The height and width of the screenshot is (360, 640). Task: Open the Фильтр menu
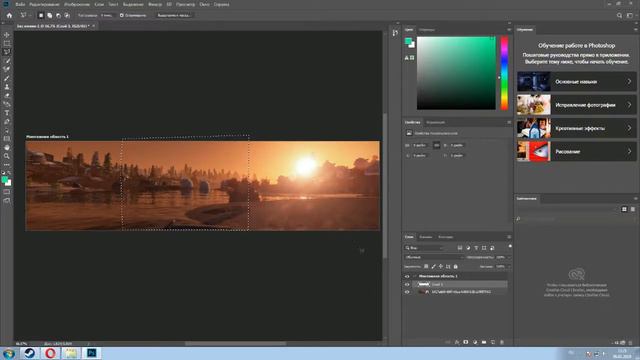(155, 4)
